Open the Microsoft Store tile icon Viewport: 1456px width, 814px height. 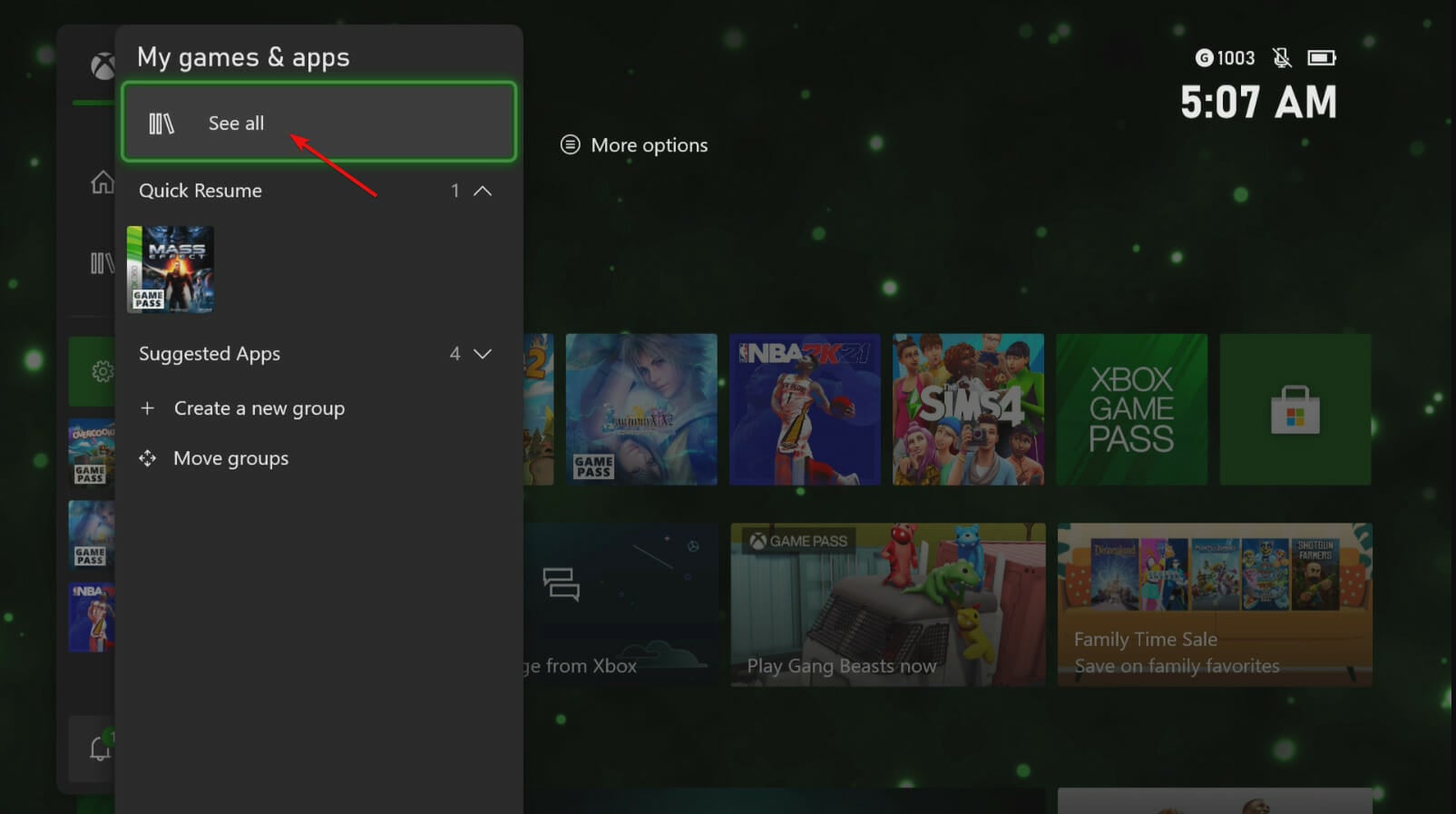pyautogui.click(x=1295, y=409)
